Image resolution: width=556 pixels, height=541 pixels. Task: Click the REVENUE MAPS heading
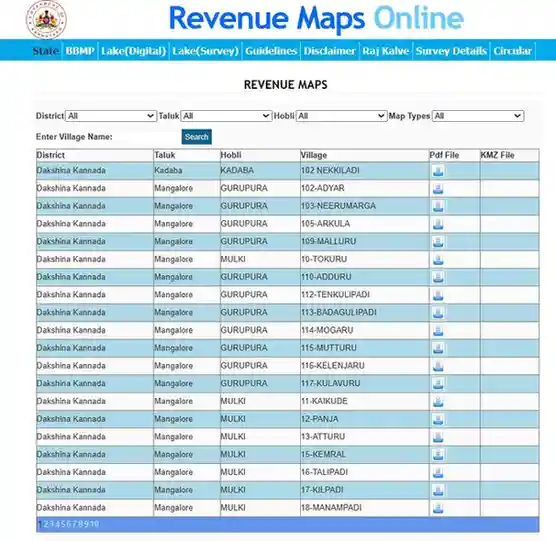coord(286,85)
